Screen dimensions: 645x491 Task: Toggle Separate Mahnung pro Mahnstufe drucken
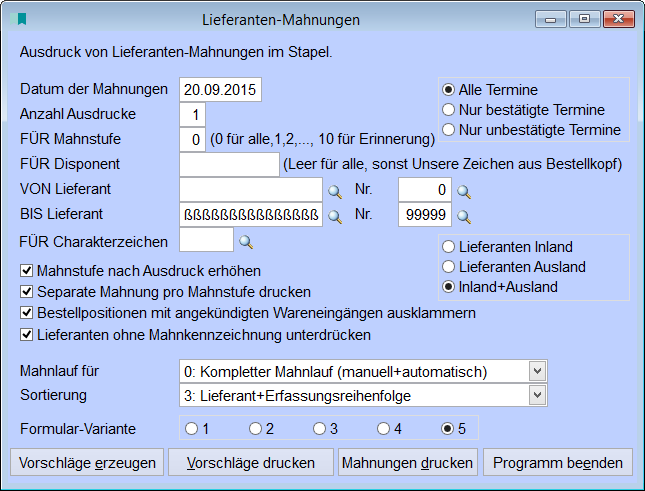(x=27, y=292)
